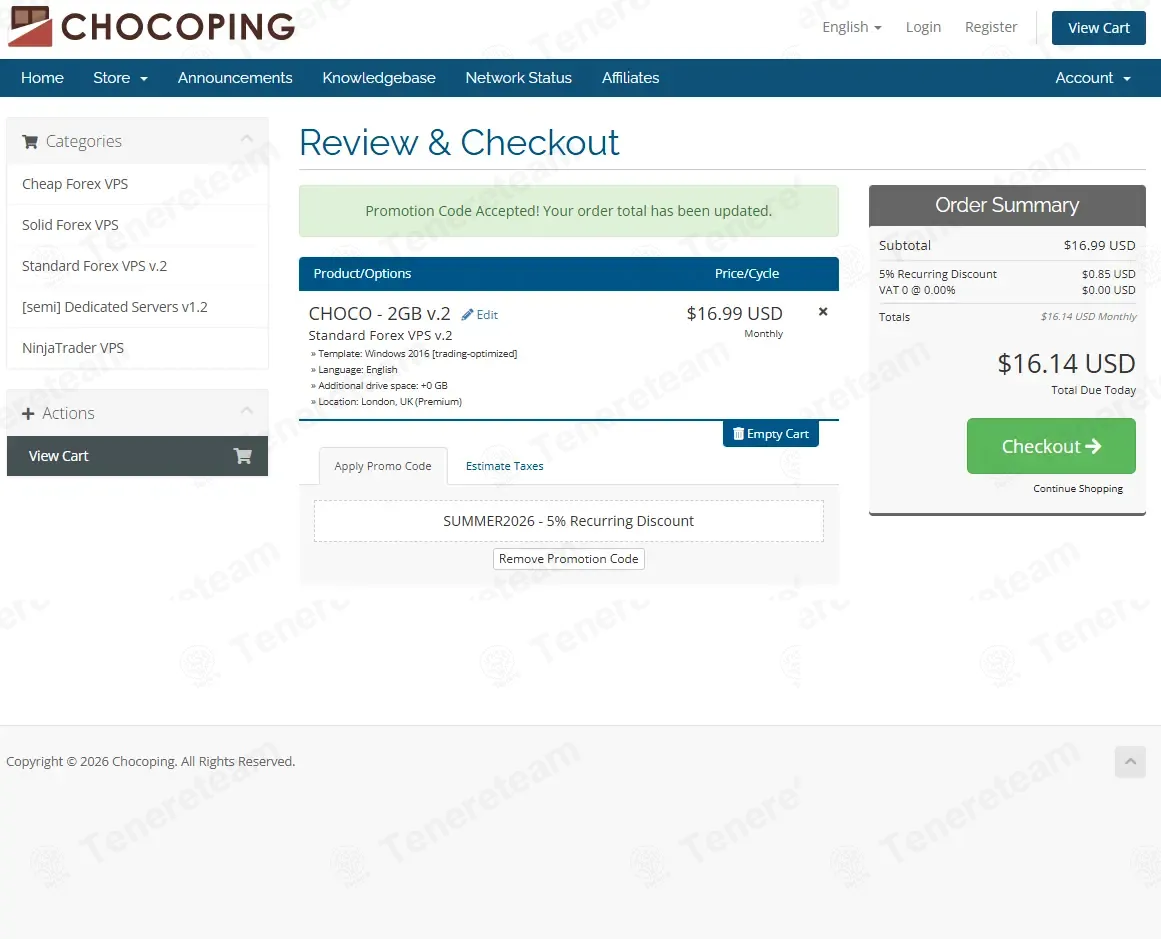Open View Cart button in header
The image size is (1161, 939).
tap(1099, 28)
